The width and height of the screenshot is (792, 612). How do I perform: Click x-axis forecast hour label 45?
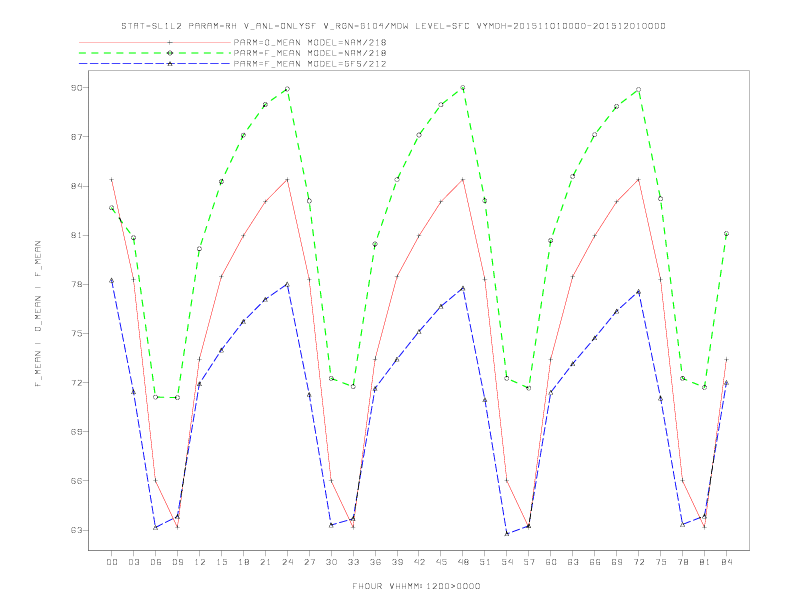click(x=441, y=562)
